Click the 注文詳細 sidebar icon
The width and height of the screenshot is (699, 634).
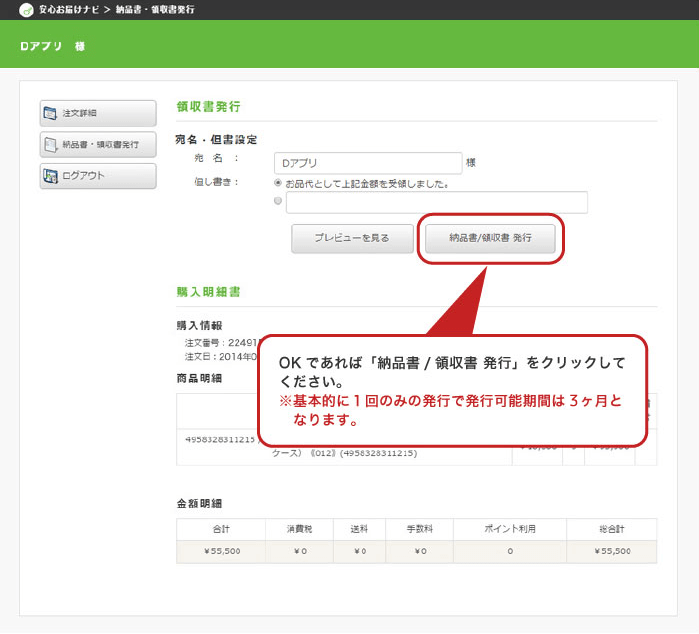click(50, 113)
